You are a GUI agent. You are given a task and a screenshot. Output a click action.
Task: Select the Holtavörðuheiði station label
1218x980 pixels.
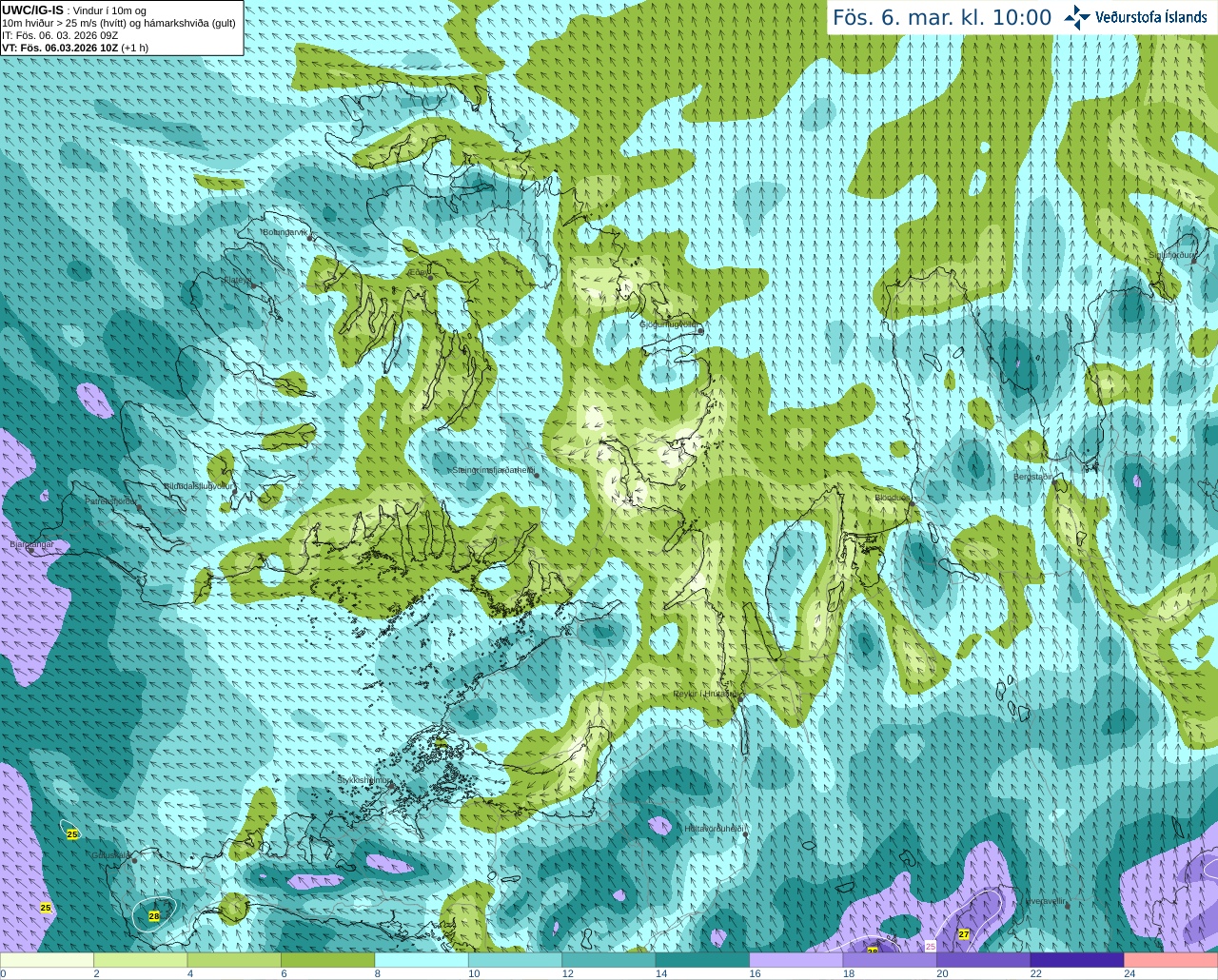714,829
